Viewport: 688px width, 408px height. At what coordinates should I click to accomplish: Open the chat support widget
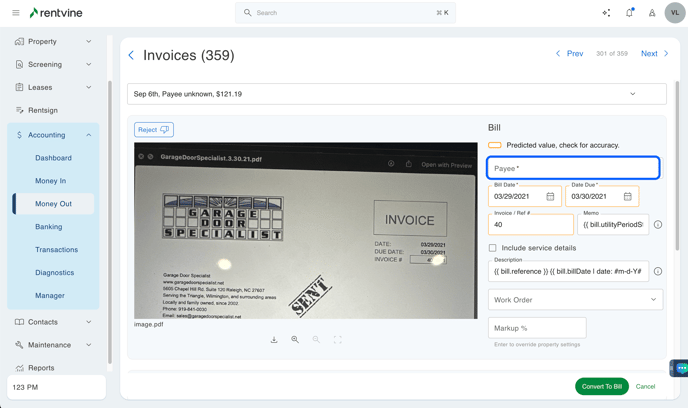coord(680,368)
